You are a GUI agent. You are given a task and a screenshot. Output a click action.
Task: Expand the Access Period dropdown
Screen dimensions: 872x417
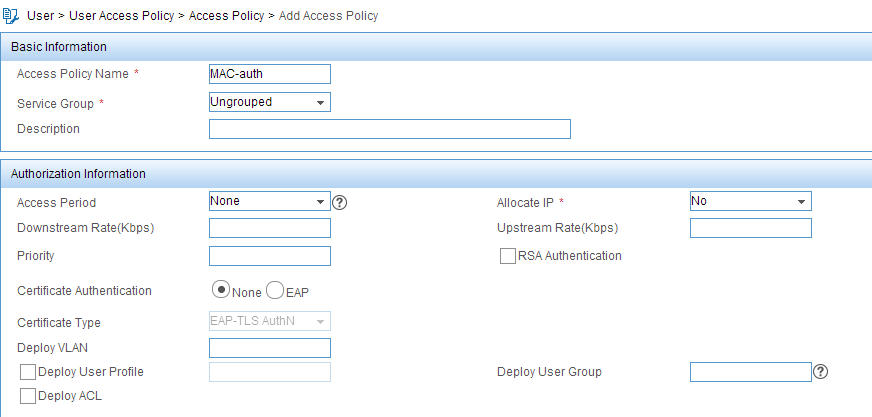click(x=270, y=201)
